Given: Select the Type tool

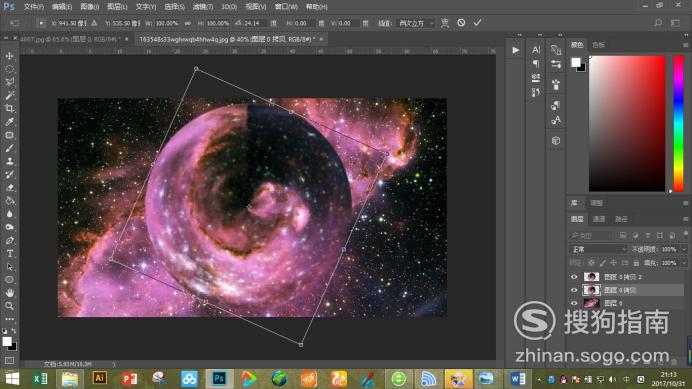Looking at the screenshot, I should (9, 253).
